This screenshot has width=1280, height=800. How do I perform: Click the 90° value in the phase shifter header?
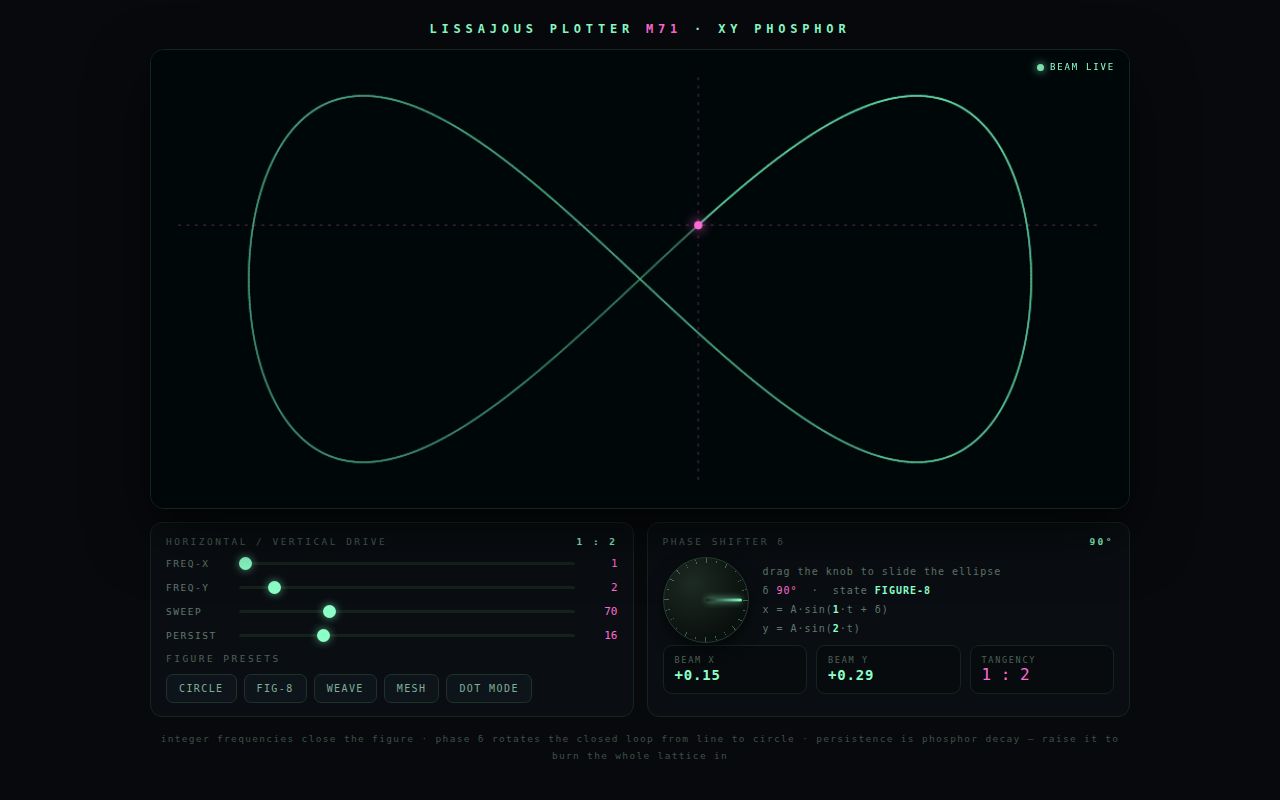click(1101, 542)
